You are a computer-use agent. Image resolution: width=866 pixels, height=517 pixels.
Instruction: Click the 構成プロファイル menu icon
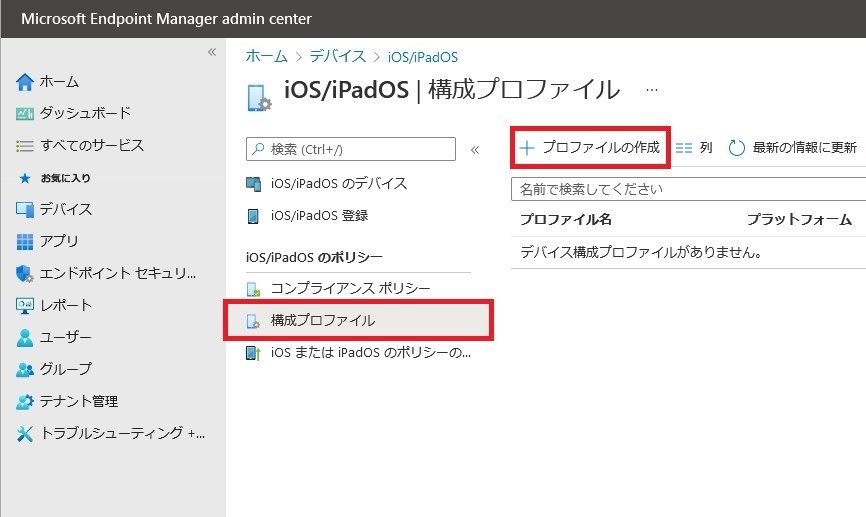click(x=253, y=321)
